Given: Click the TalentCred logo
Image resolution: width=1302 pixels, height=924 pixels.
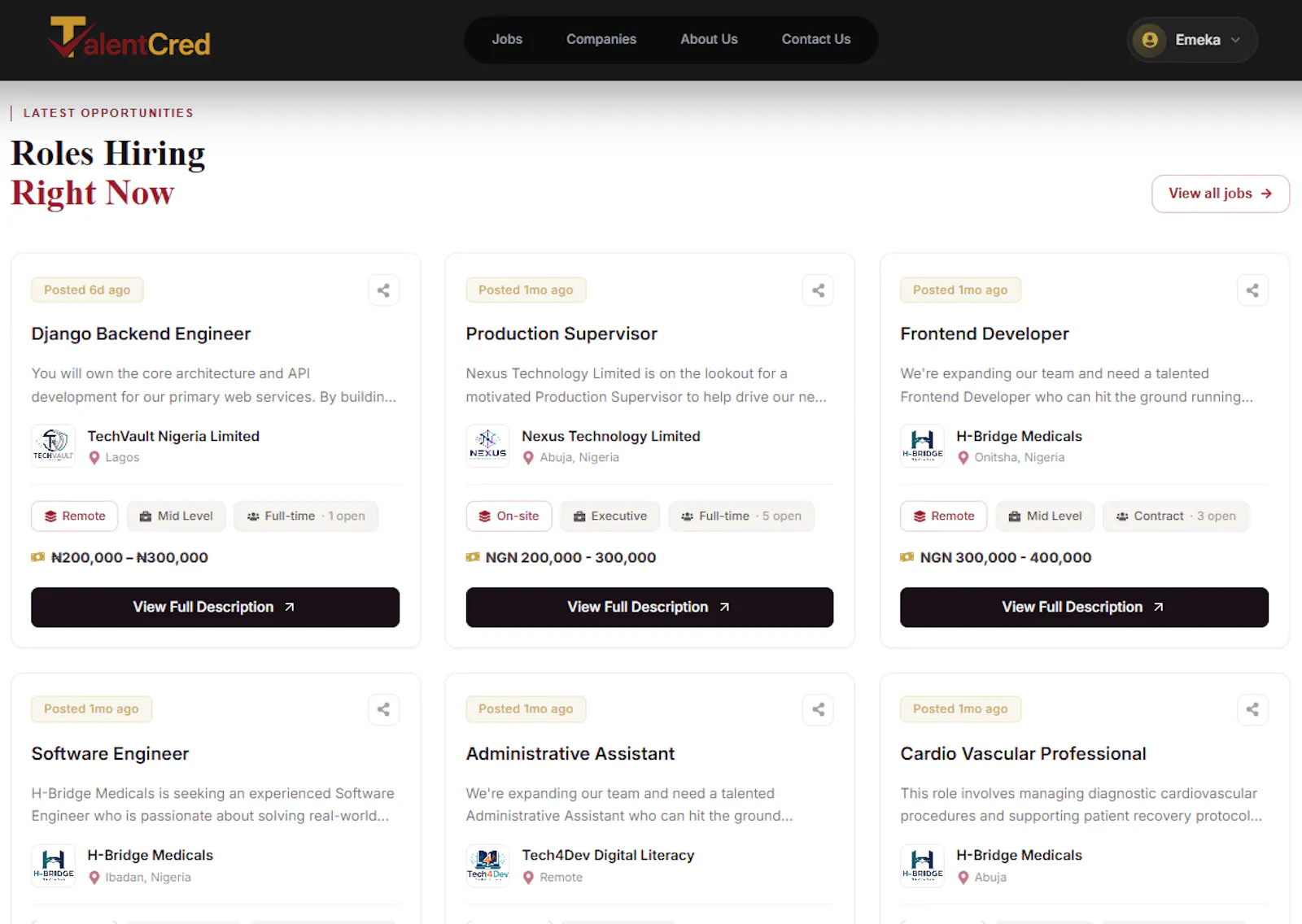Looking at the screenshot, I should 129,38.
